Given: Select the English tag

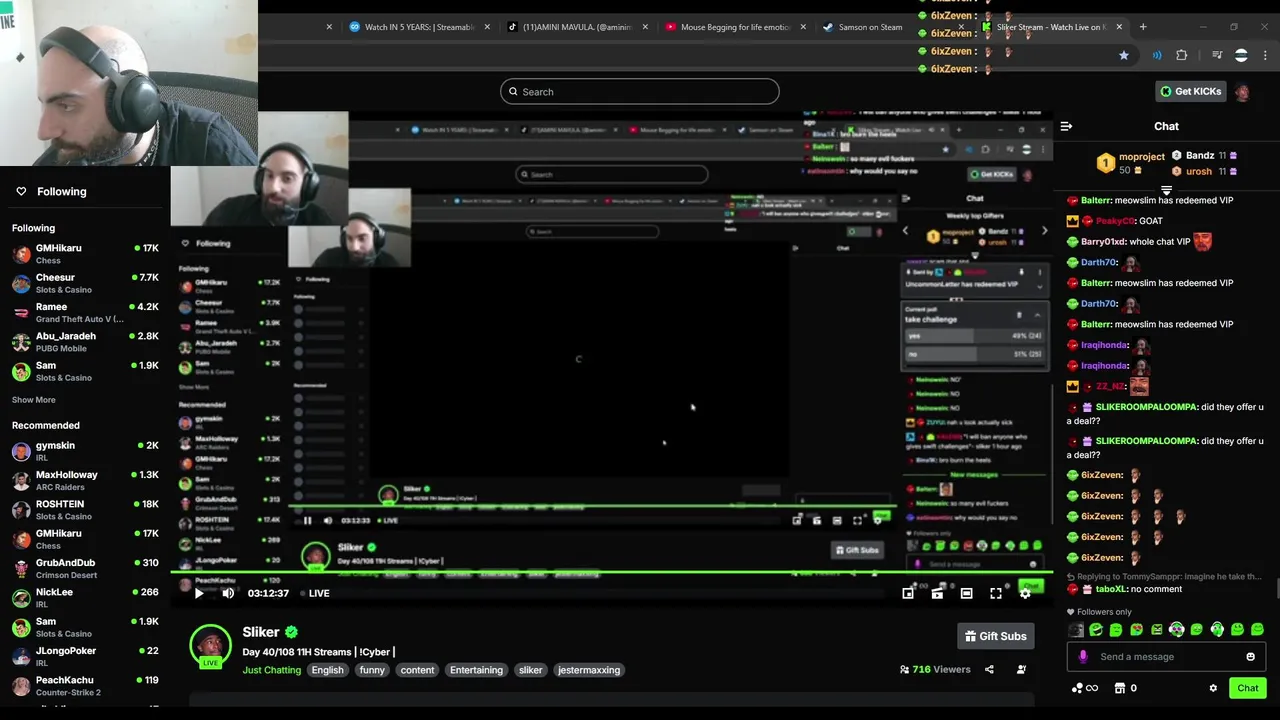Looking at the screenshot, I should (327, 670).
